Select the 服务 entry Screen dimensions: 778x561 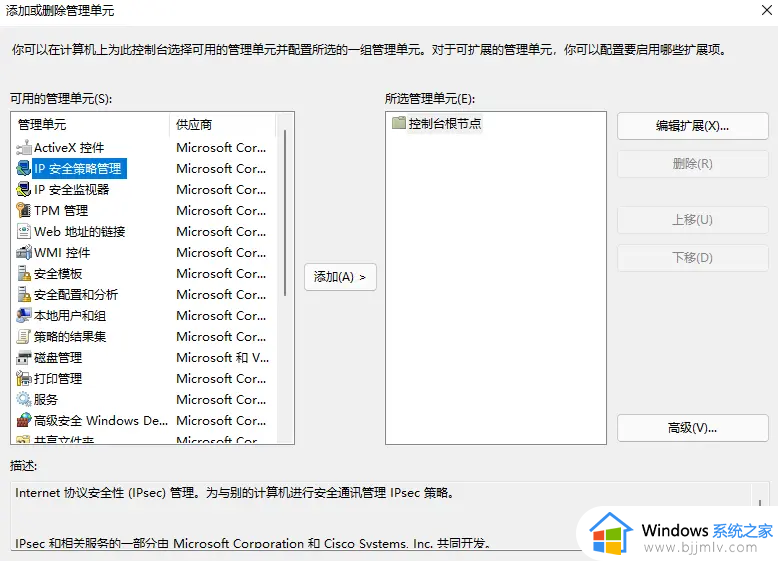coord(46,399)
